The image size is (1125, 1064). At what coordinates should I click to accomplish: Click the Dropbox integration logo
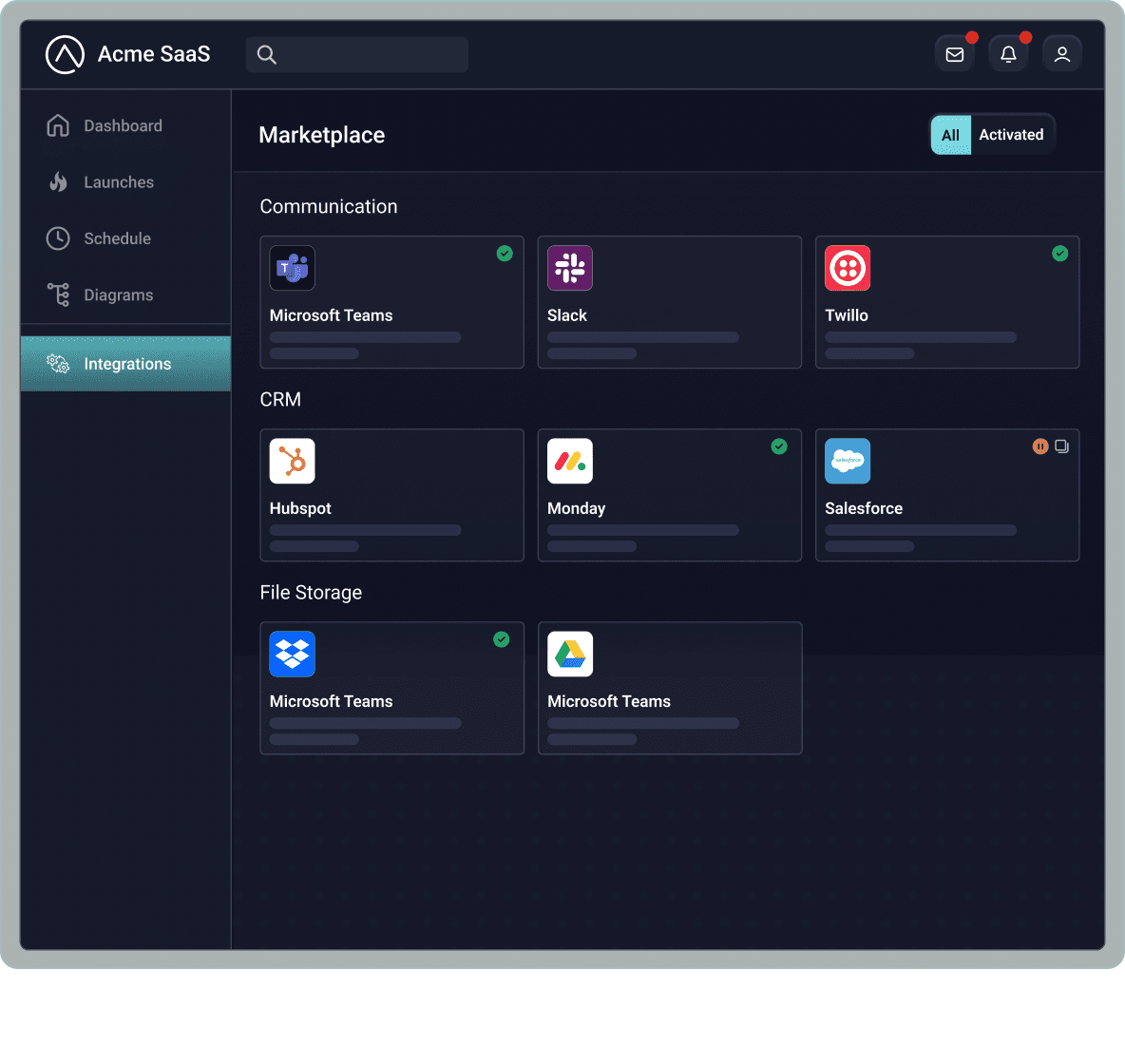292,654
